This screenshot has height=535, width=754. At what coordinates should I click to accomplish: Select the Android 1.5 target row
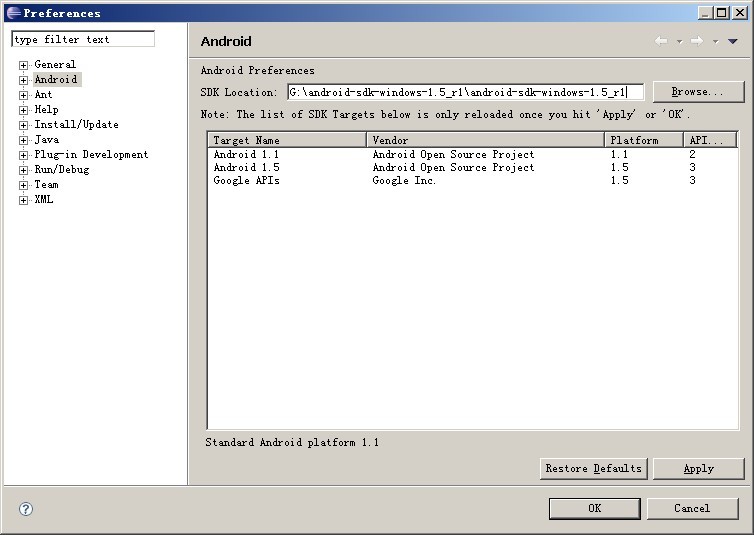click(x=473, y=167)
